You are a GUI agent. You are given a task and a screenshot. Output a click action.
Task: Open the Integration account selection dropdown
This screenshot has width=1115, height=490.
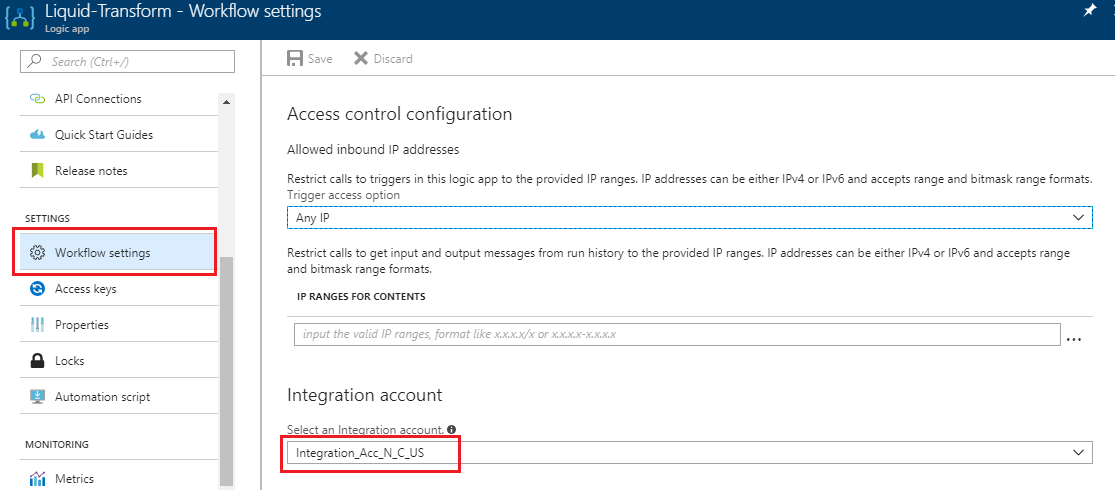point(689,452)
